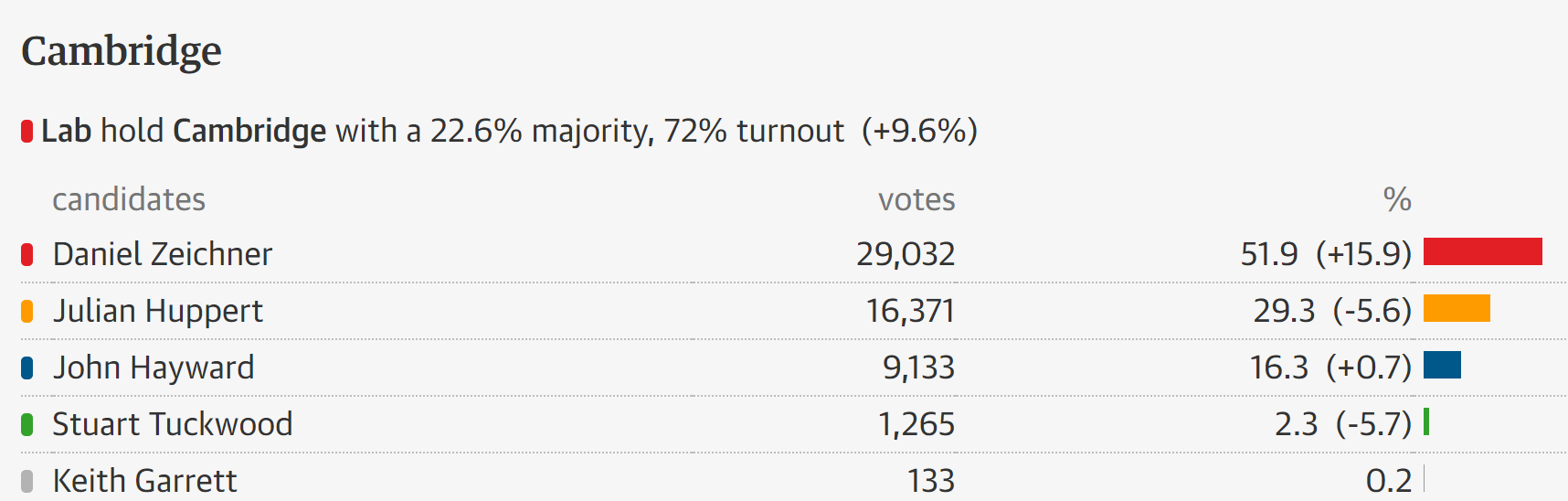Select the Keith Garrett candidate row
This screenshot has width=1568, height=501.
pyautogui.click(x=144, y=481)
